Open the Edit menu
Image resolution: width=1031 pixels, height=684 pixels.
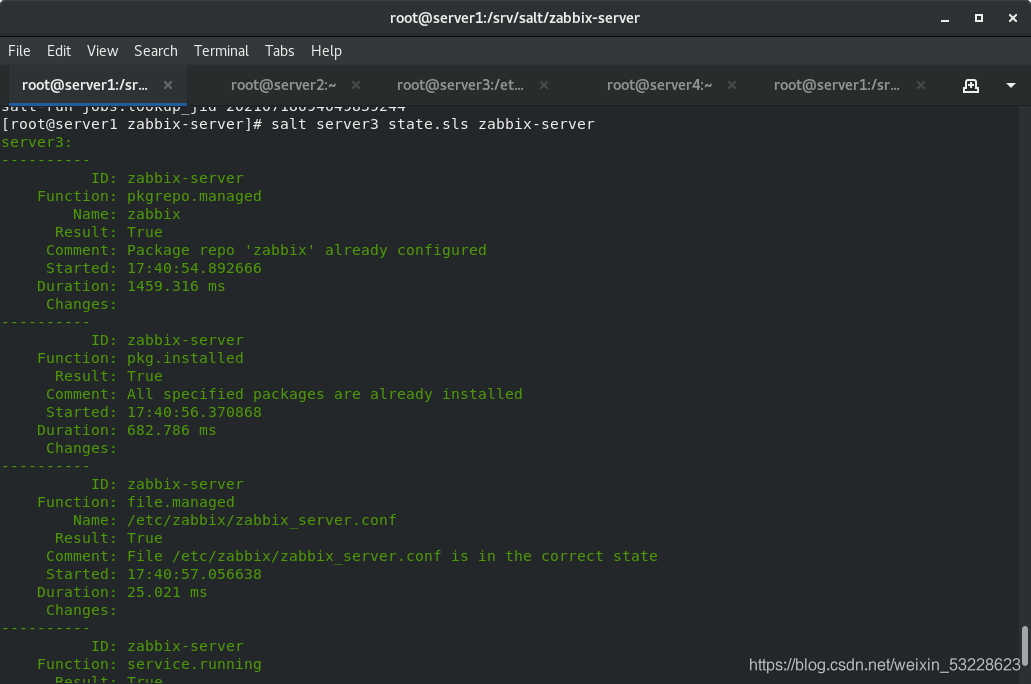pos(59,51)
